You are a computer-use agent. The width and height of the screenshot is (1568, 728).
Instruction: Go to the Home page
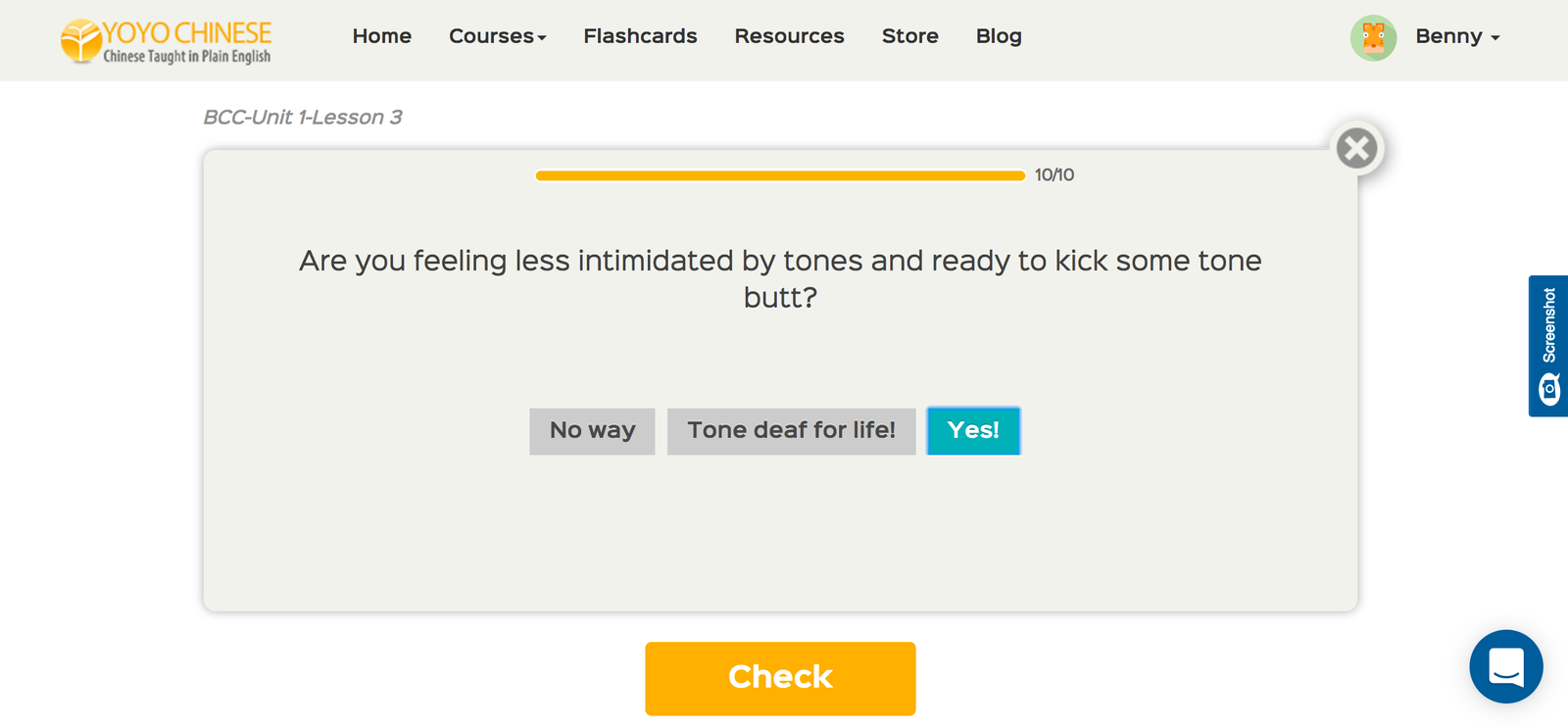(382, 36)
